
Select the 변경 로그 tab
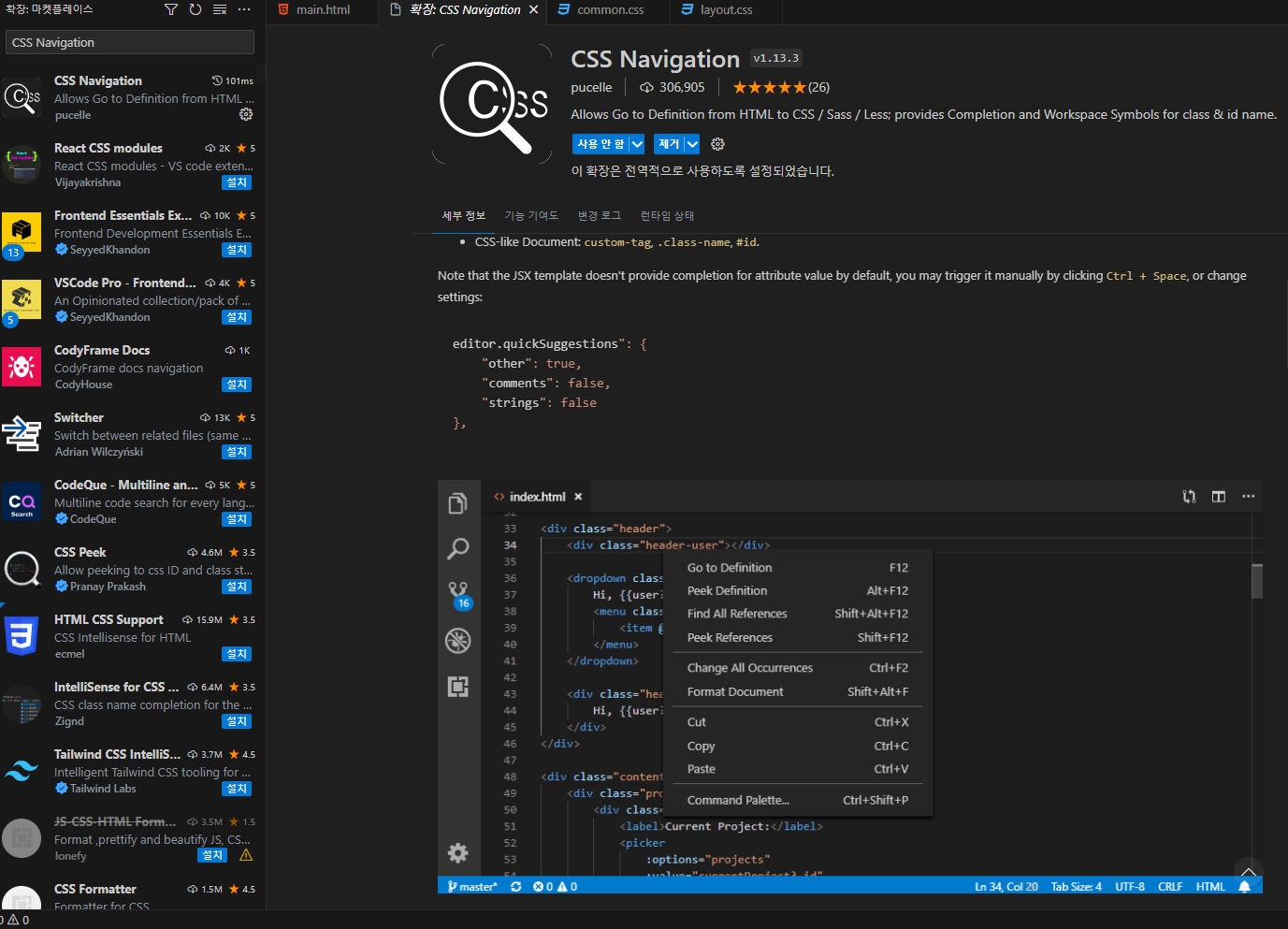click(600, 216)
